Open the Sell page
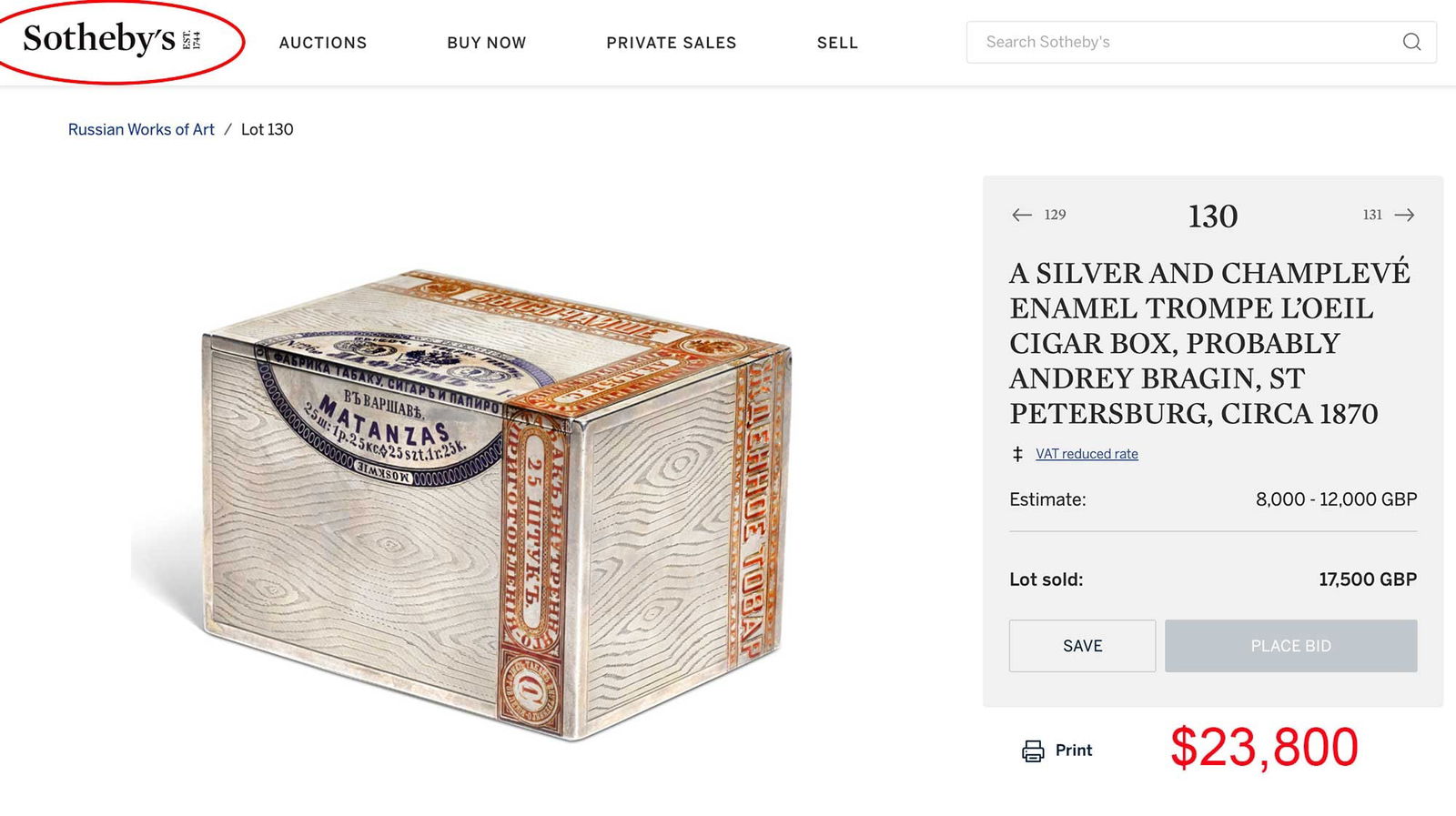The height and width of the screenshot is (816, 1456). (836, 42)
